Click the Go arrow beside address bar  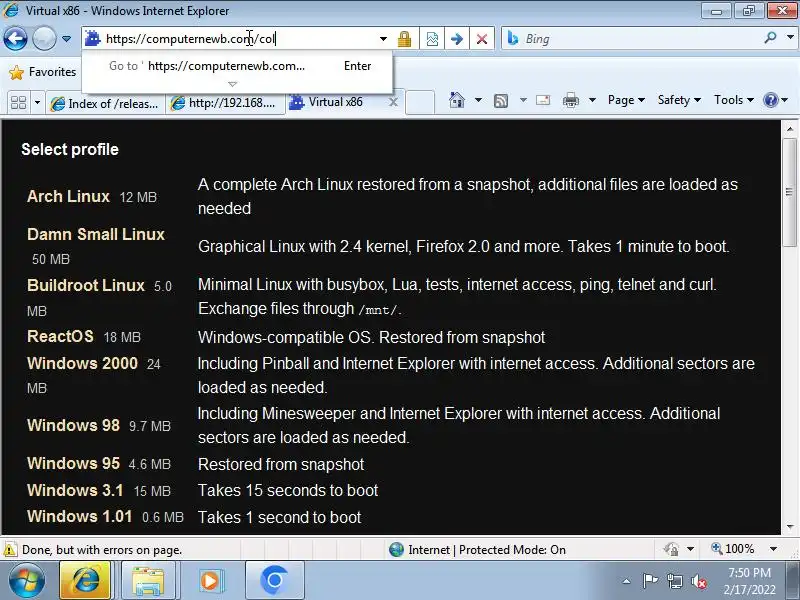click(457, 39)
